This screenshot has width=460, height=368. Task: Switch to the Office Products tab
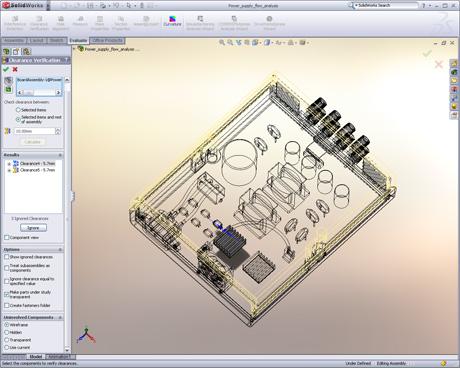click(107, 40)
